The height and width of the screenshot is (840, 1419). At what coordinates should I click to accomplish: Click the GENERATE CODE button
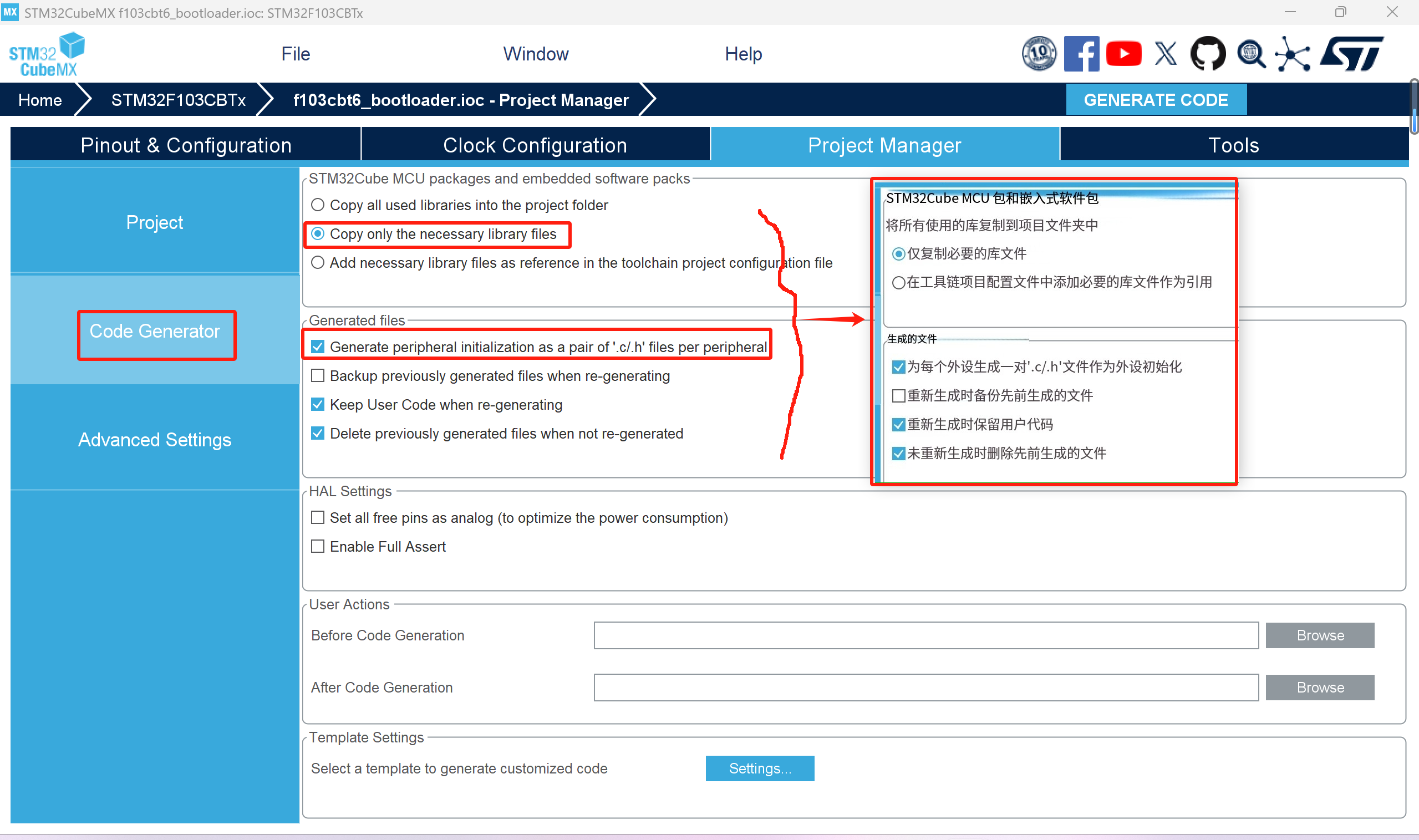click(1156, 100)
